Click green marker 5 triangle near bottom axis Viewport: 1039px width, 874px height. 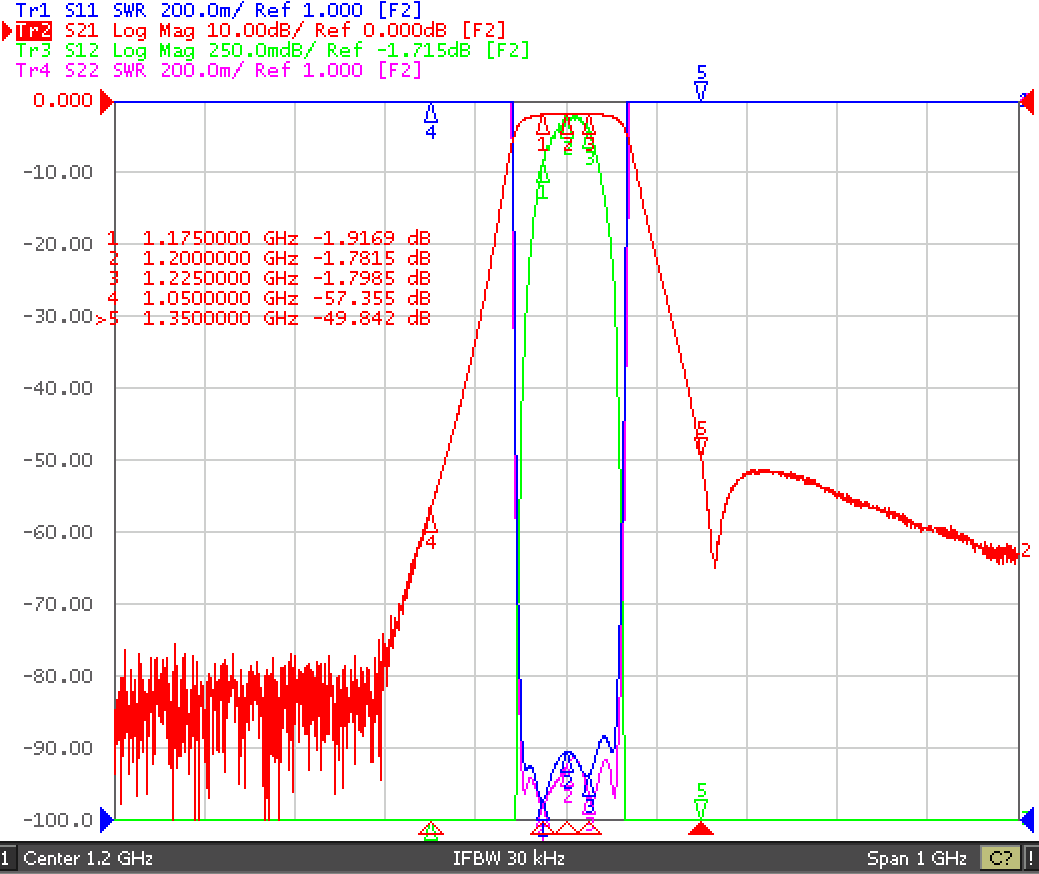pyautogui.click(x=701, y=809)
